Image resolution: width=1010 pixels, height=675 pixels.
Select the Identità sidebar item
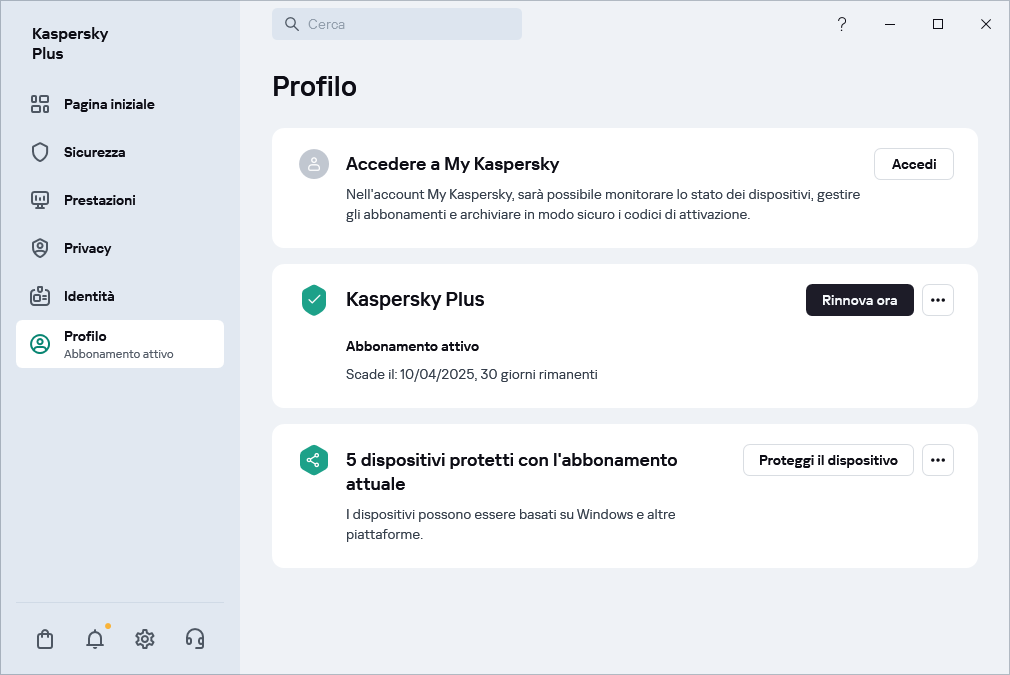pyautogui.click(x=89, y=296)
